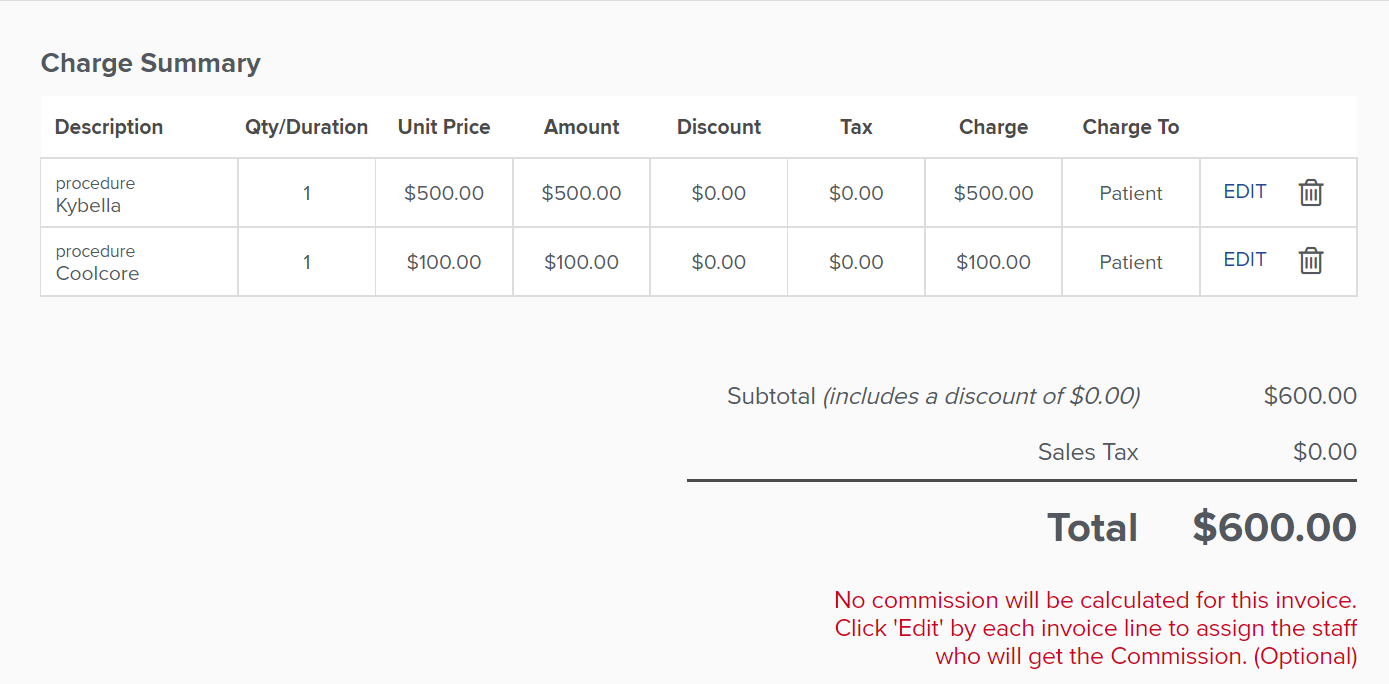Screen dimensions: 1389x684
Task: Click the Tax column header
Action: click(x=856, y=127)
